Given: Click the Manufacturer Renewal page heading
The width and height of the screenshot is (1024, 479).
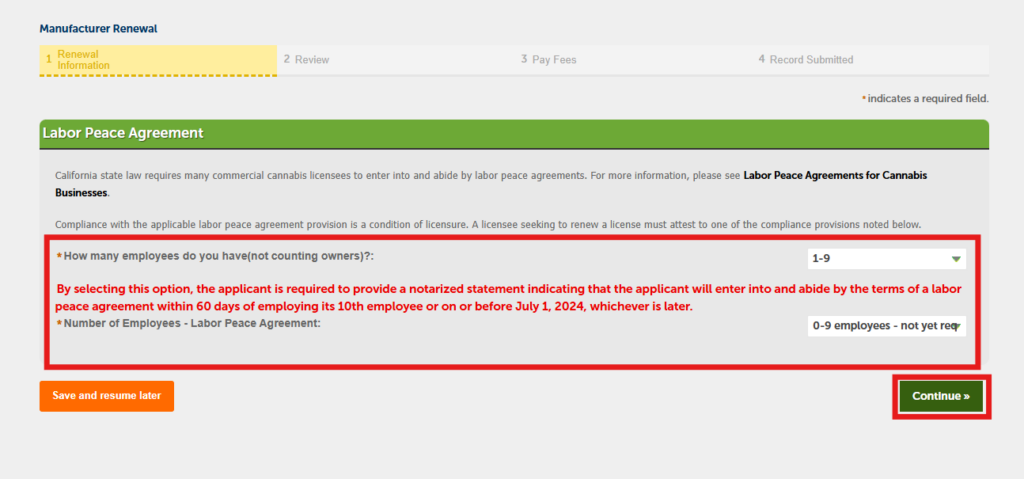Looking at the screenshot, I should tap(99, 29).
